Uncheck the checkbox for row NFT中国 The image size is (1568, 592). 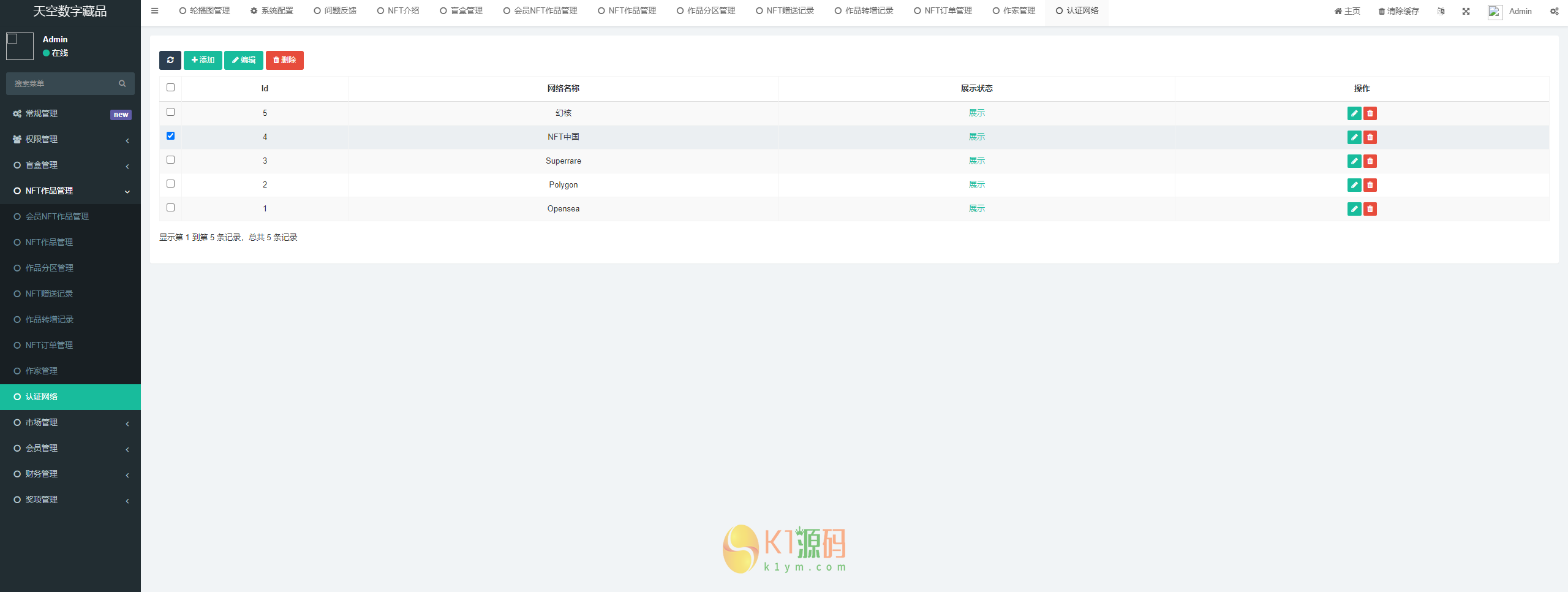click(170, 136)
